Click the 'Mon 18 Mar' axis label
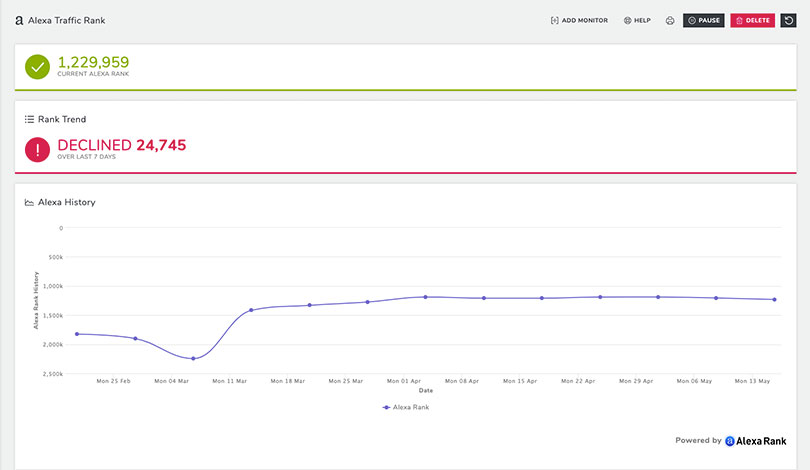 click(288, 381)
